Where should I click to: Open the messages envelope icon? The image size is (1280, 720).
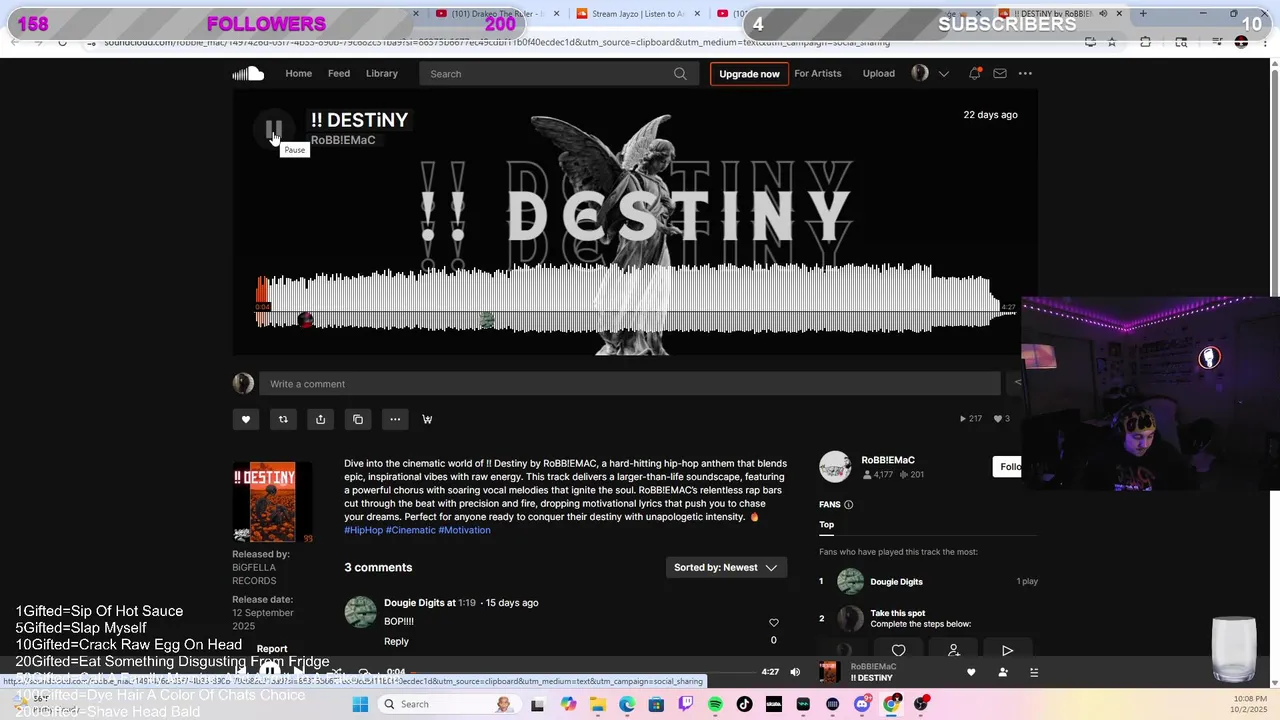pyautogui.click(x=1000, y=73)
